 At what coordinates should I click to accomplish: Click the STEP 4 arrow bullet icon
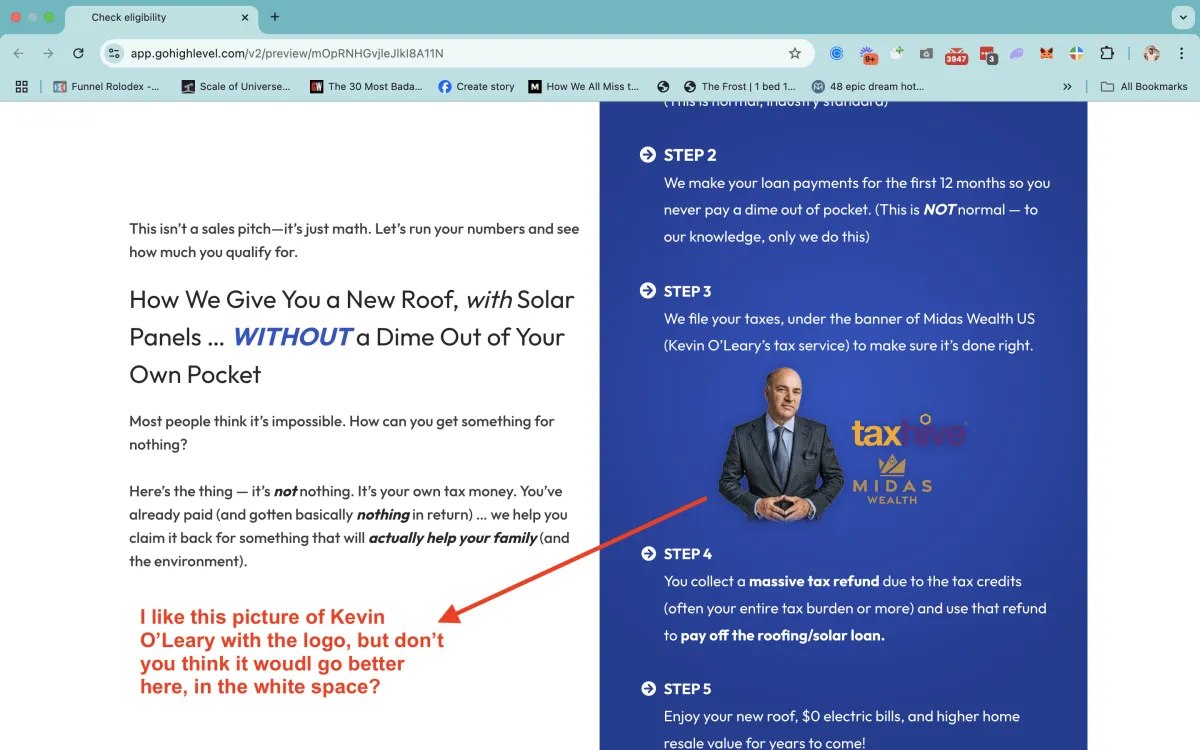coord(647,553)
